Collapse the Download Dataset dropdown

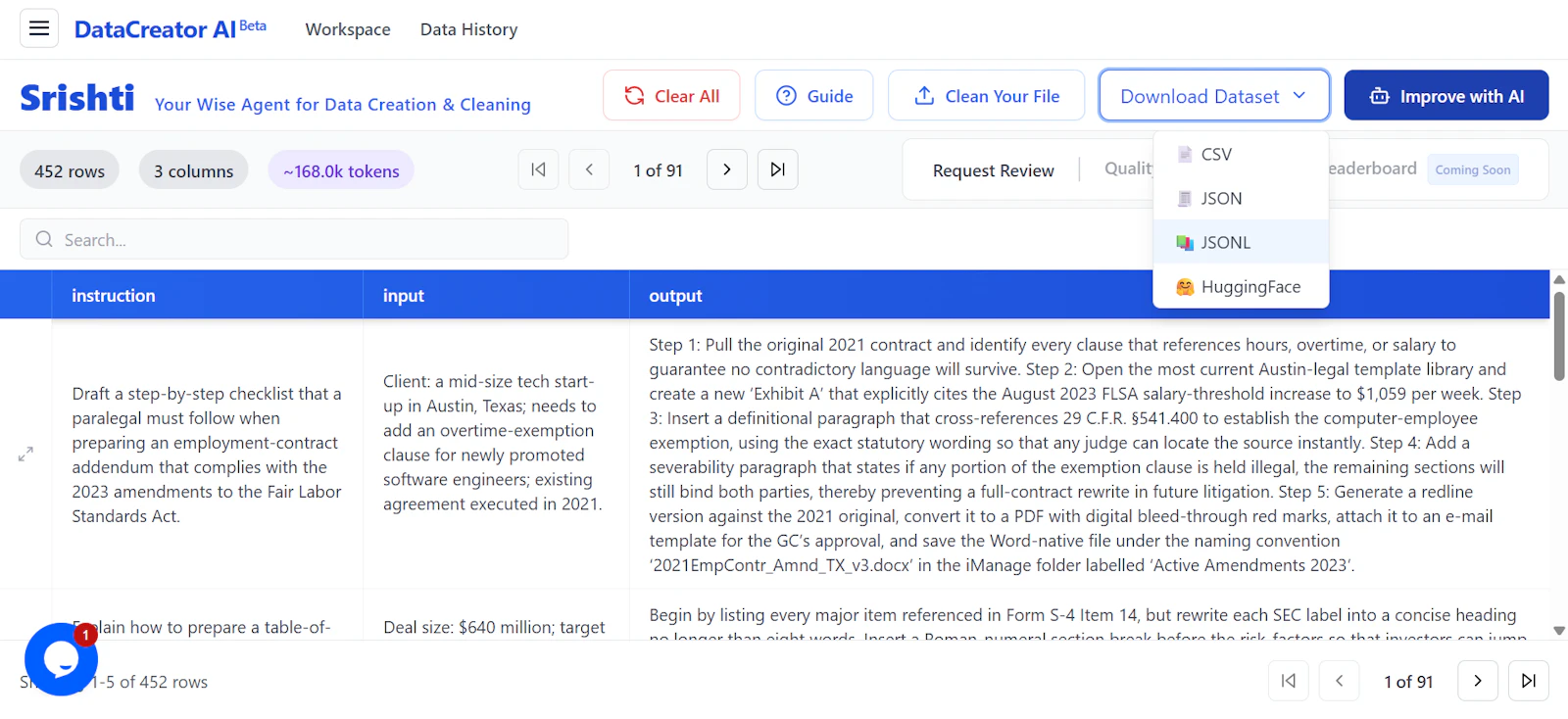[x=1214, y=96]
